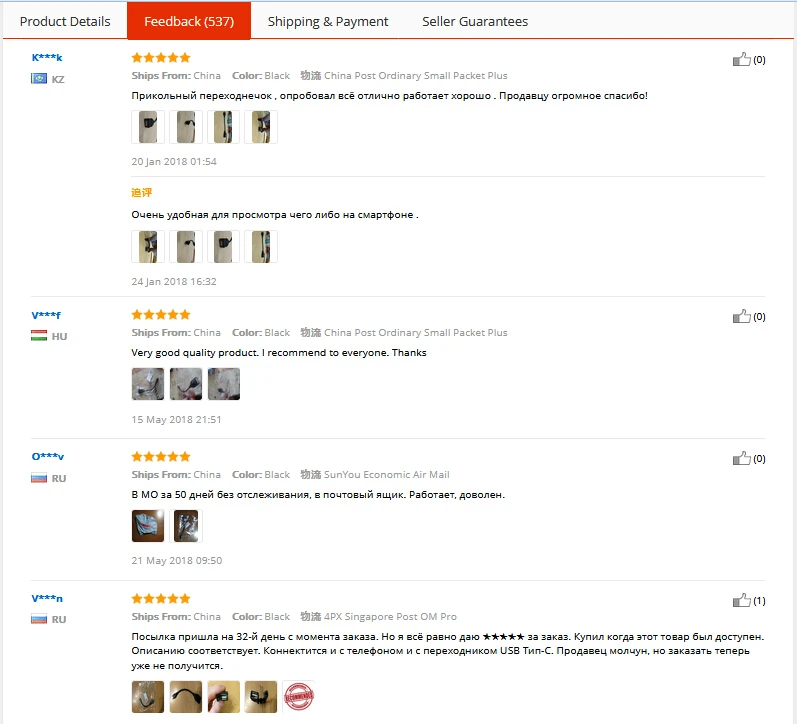
Task: Click thumbs-up icon on O***v's review
Action: tap(741, 459)
